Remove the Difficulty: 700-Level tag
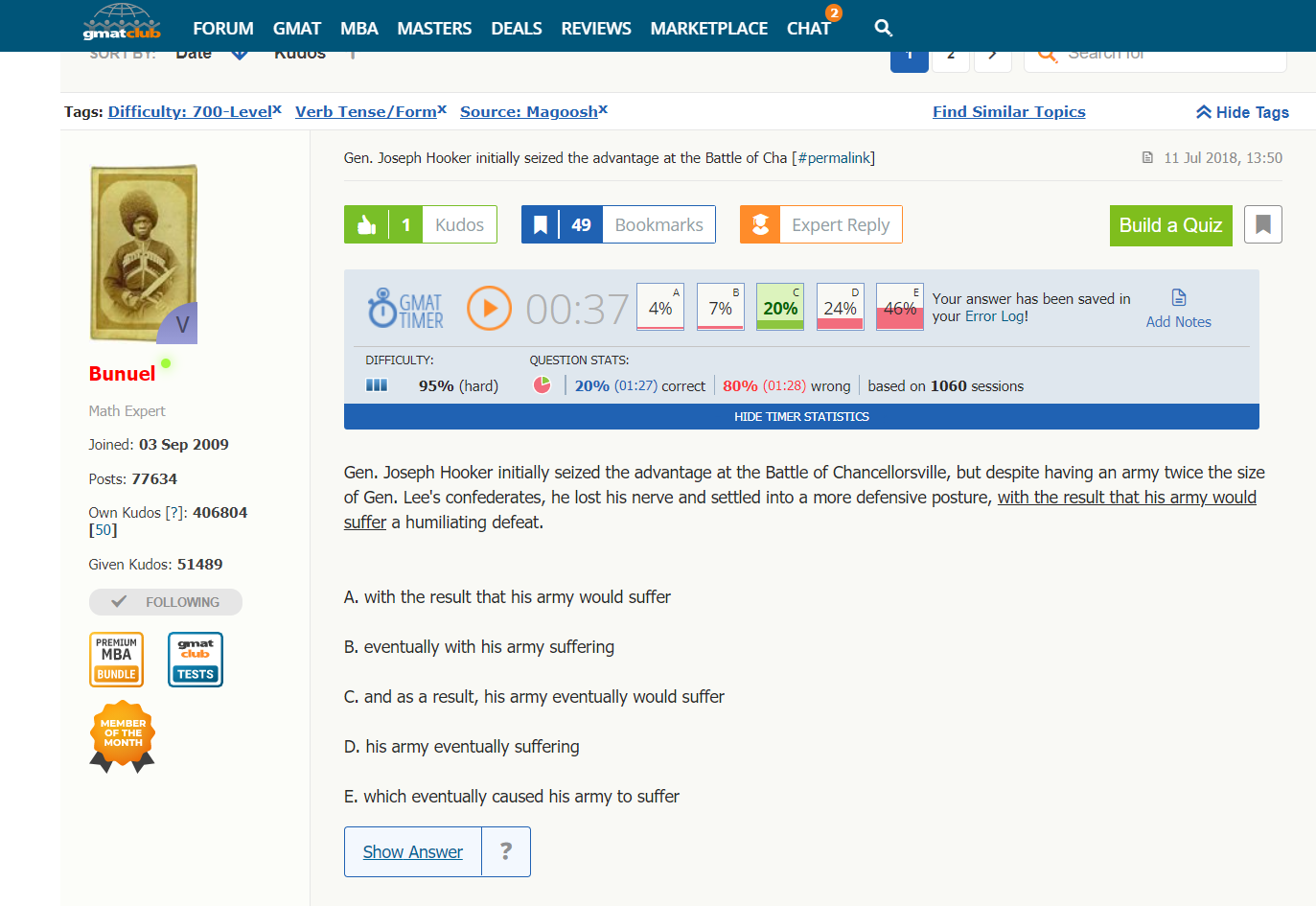Screen dimensions: 1316x906 click(x=277, y=109)
